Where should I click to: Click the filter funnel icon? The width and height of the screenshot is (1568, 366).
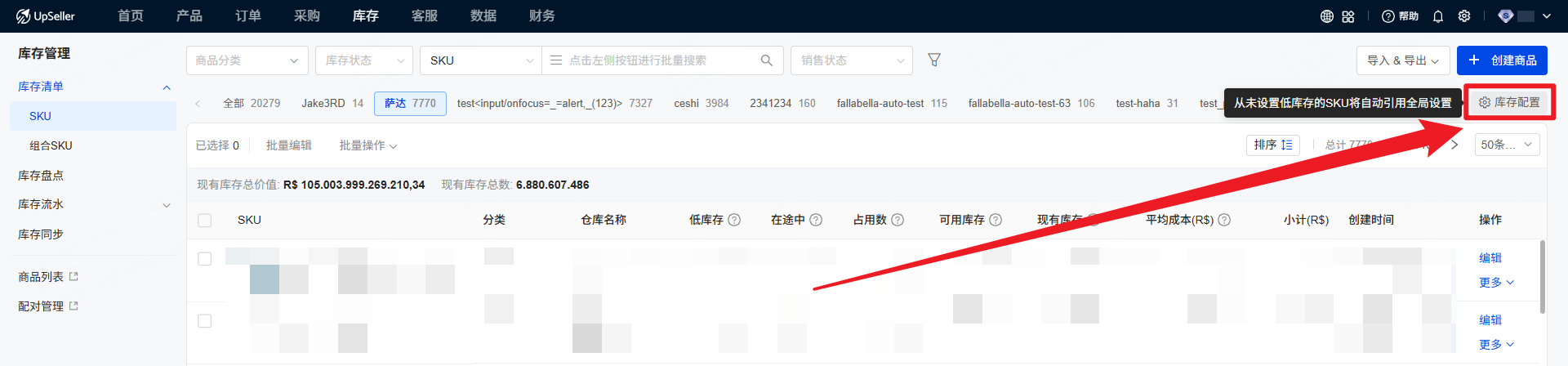(x=934, y=60)
